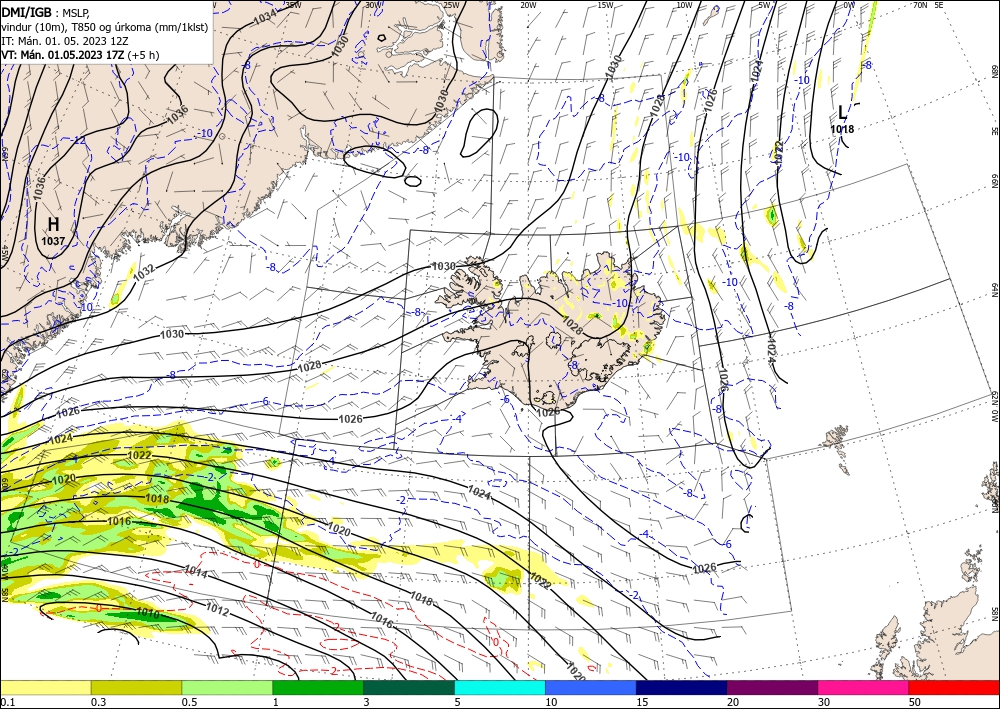Image resolution: width=1000 pixels, height=709 pixels.
Task: Click the '0.1' legend scale value
Action: click(x=6, y=702)
